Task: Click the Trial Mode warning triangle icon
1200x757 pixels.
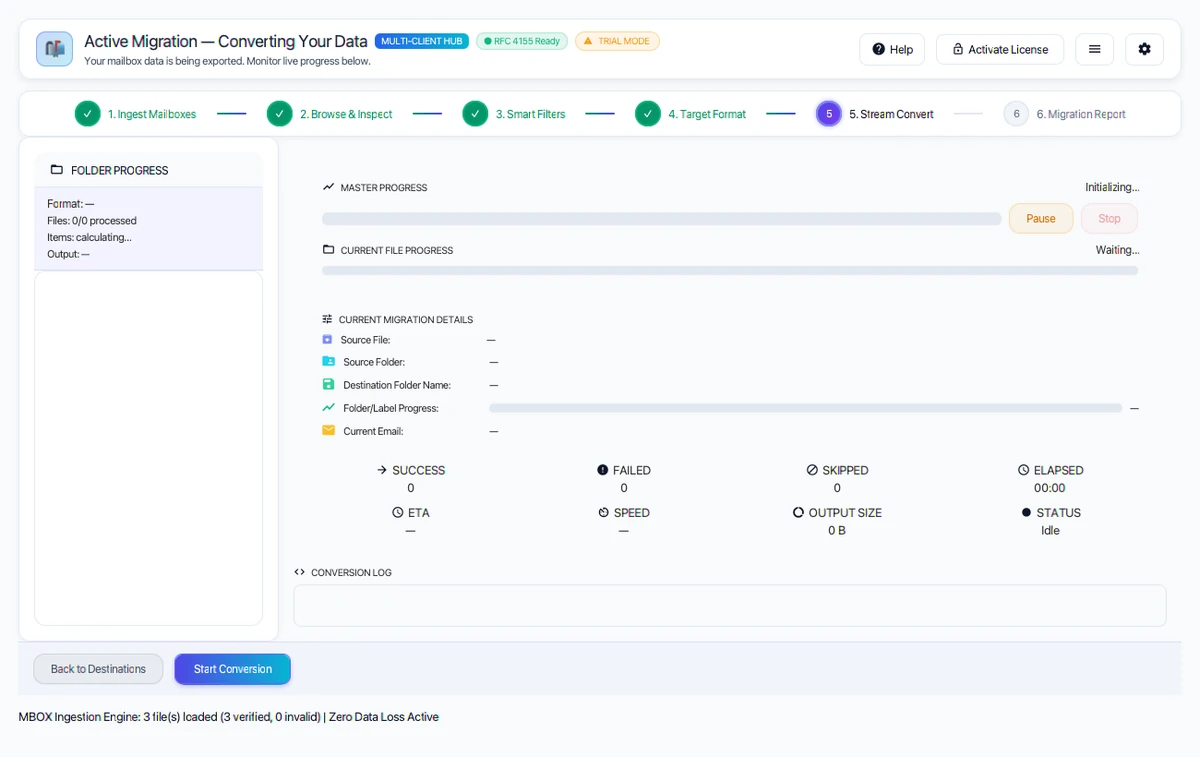Action: click(588, 41)
